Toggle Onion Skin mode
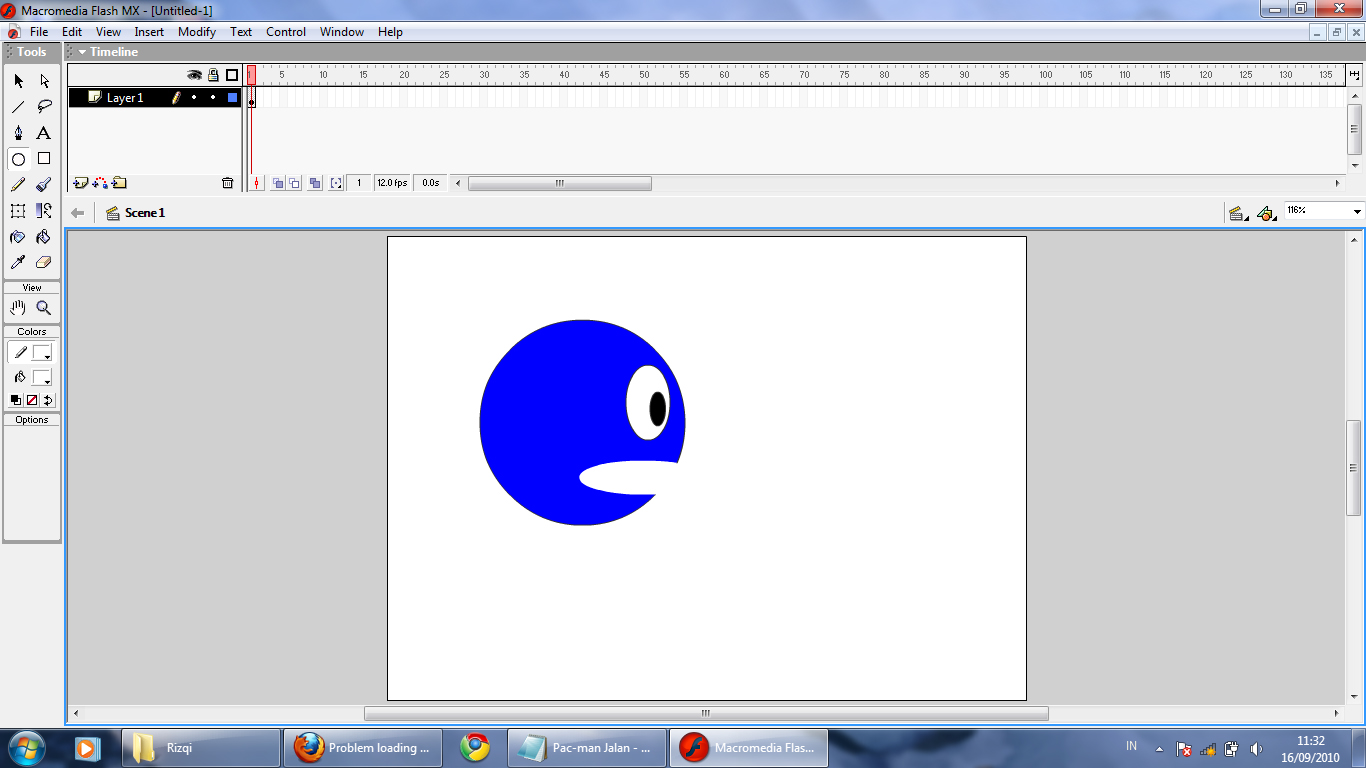 coord(278,183)
